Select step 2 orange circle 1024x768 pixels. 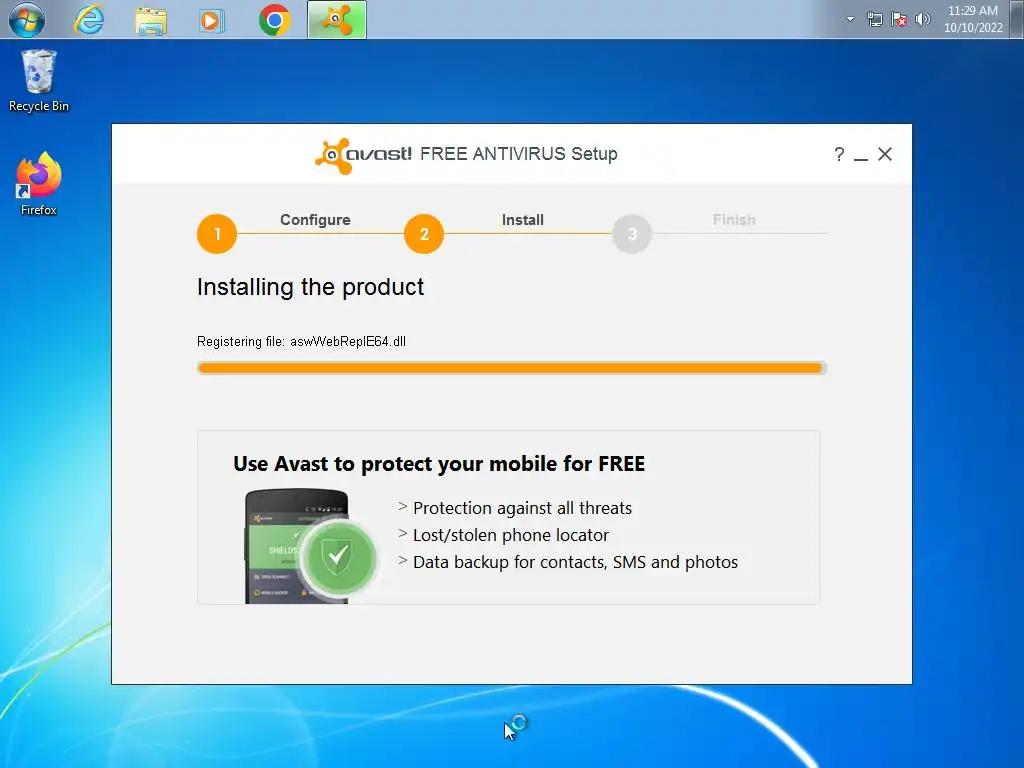click(x=424, y=234)
